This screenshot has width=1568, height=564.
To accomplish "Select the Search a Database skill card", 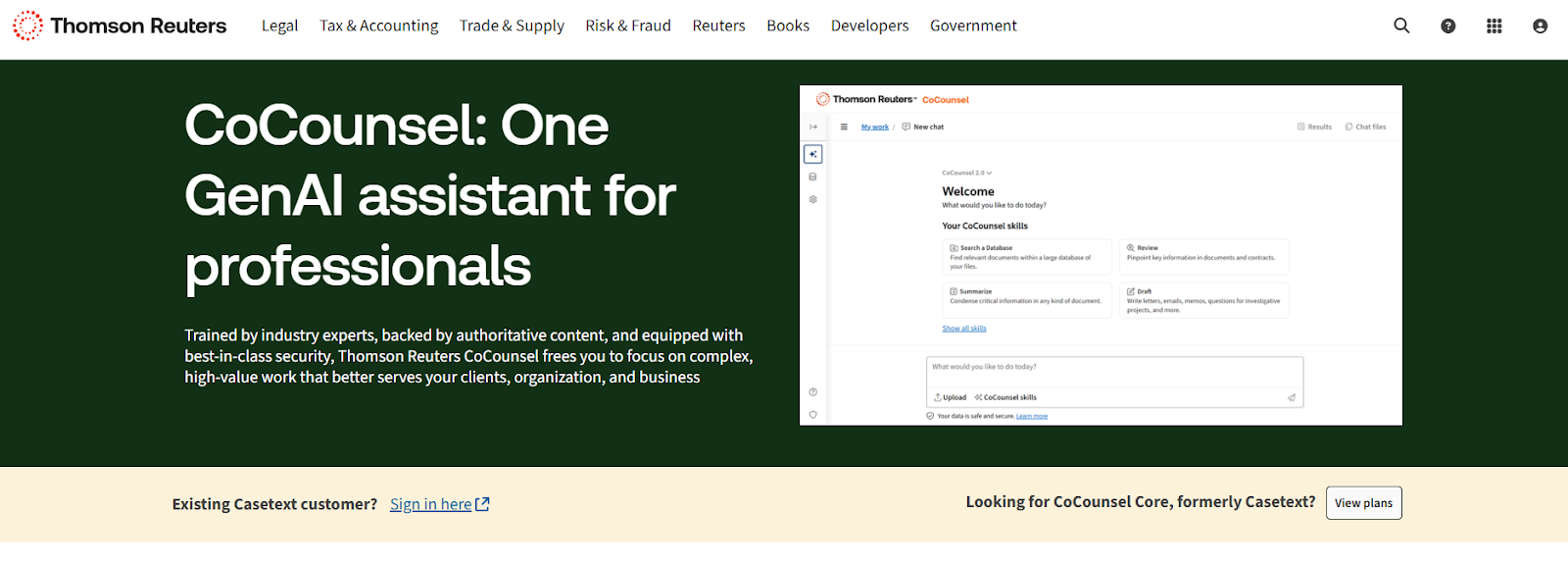I will 1027,257.
